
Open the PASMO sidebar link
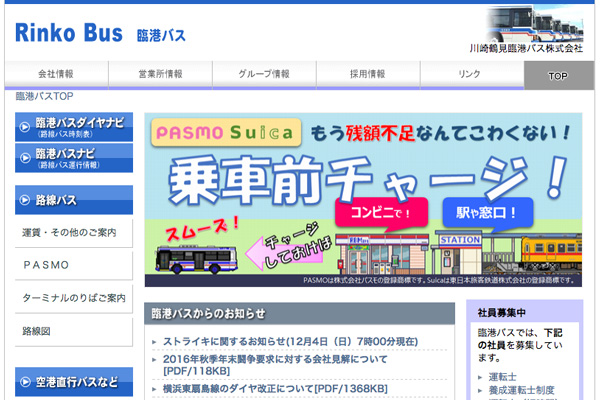tap(73, 265)
